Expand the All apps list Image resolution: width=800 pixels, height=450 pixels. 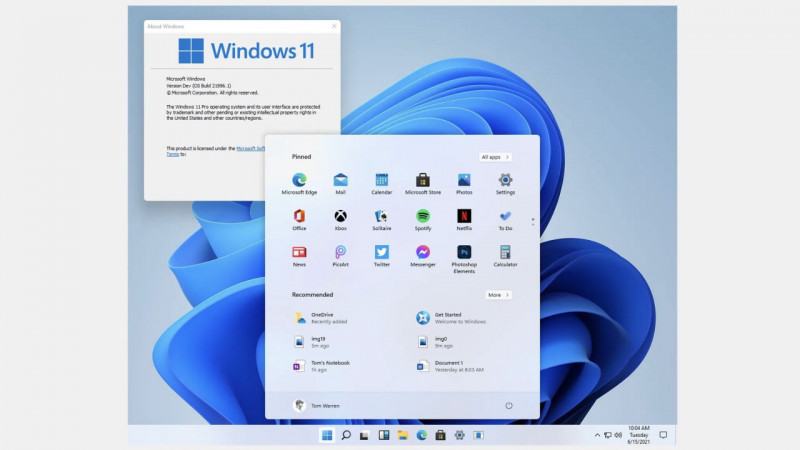pos(495,157)
